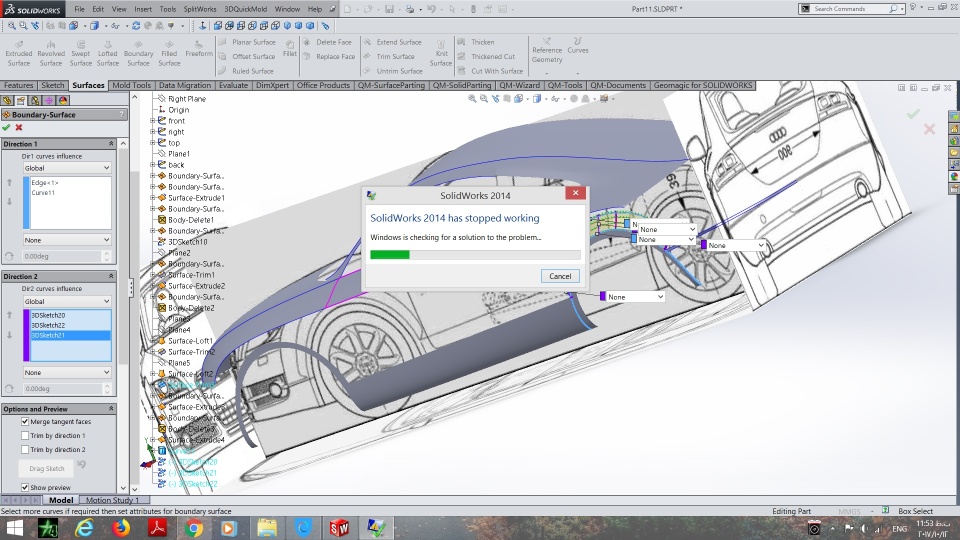The image size is (960, 540).
Task: Click Trim Surface command
Action: click(x=389, y=56)
